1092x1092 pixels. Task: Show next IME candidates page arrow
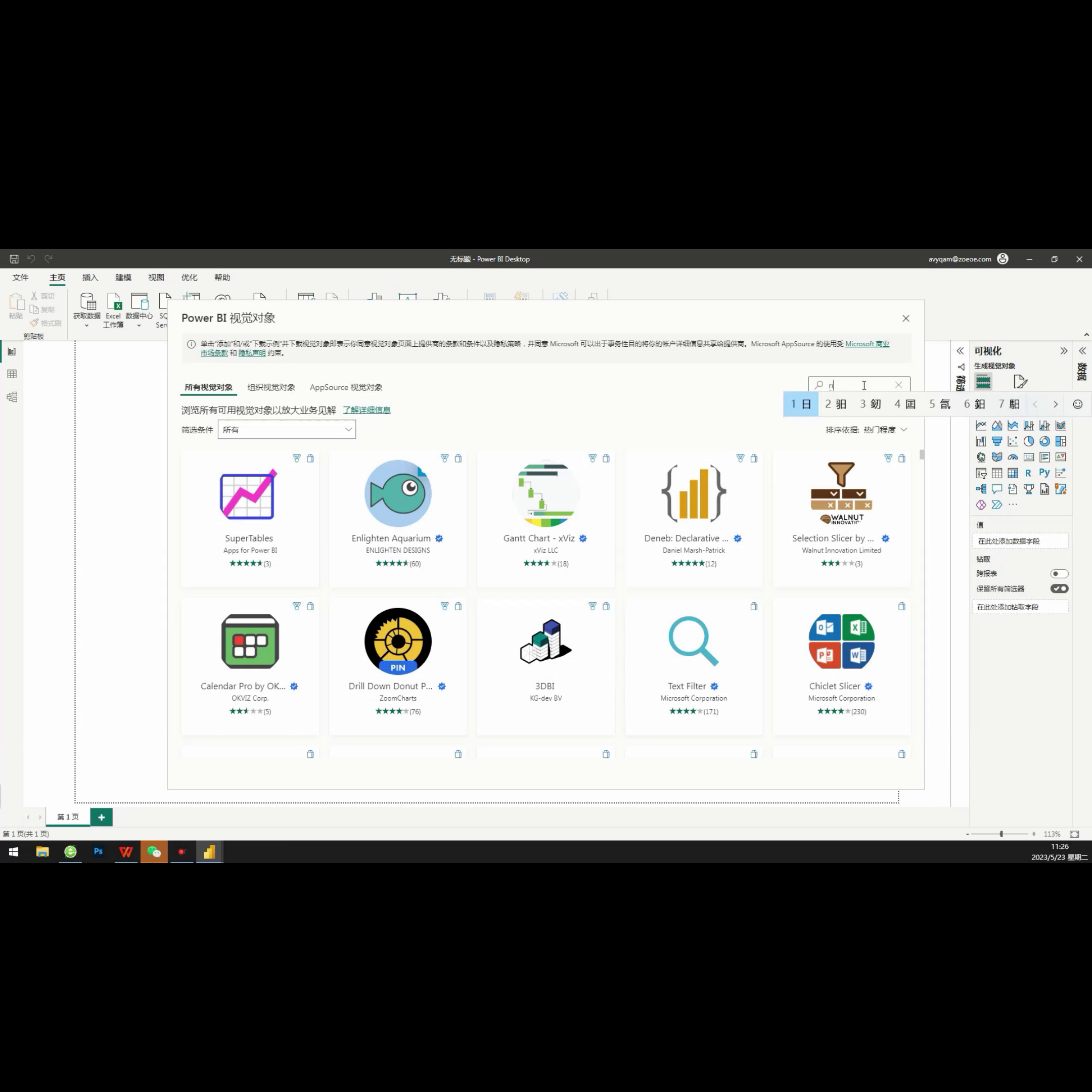click(1055, 404)
